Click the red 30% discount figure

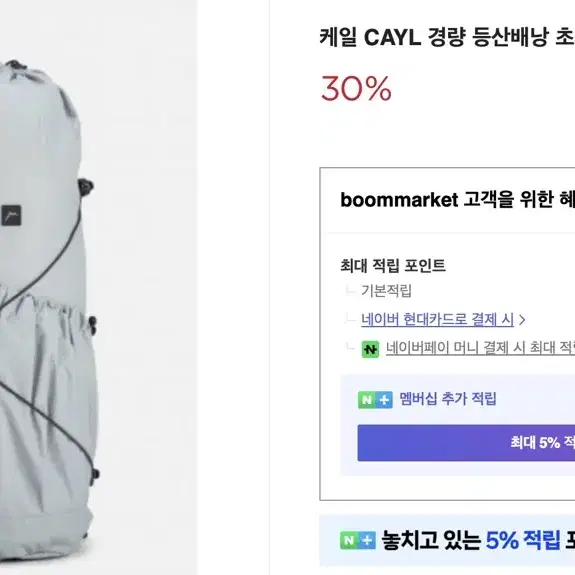(356, 88)
